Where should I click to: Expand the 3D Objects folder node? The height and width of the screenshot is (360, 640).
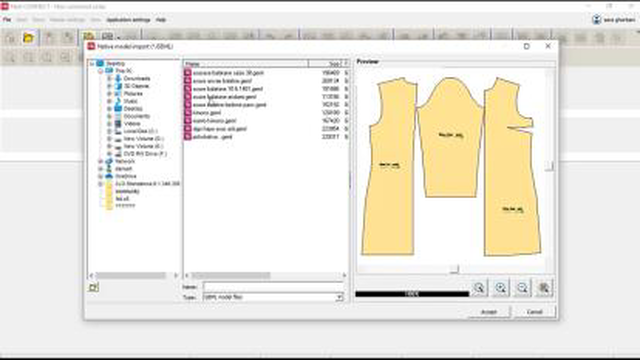(x=109, y=86)
